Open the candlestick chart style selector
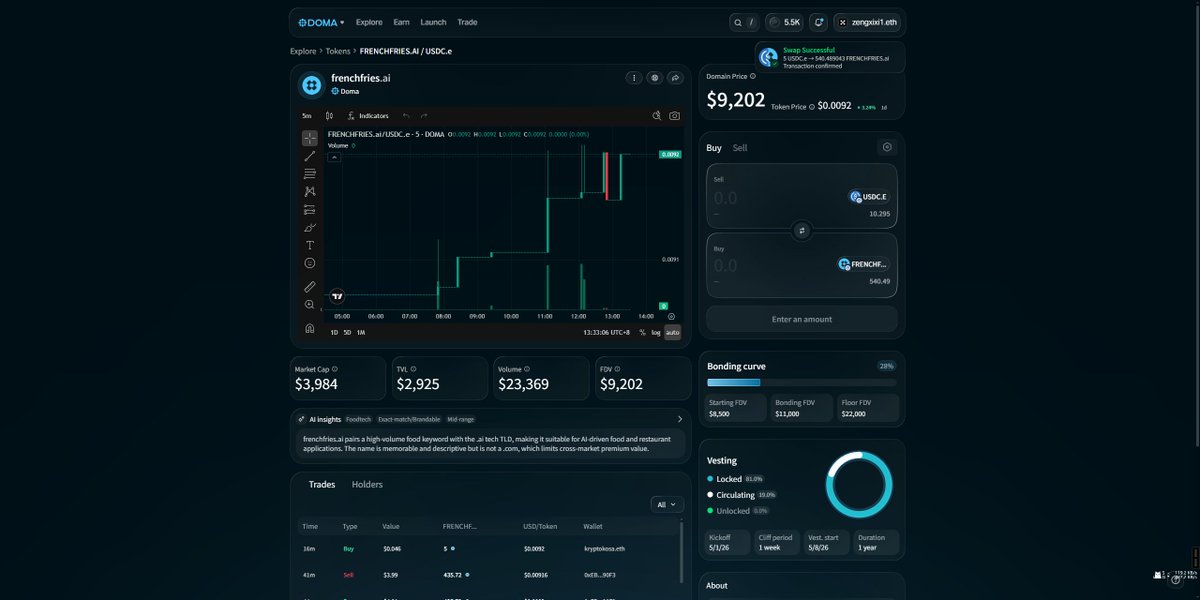Image resolution: width=1200 pixels, height=600 pixels. [329, 116]
